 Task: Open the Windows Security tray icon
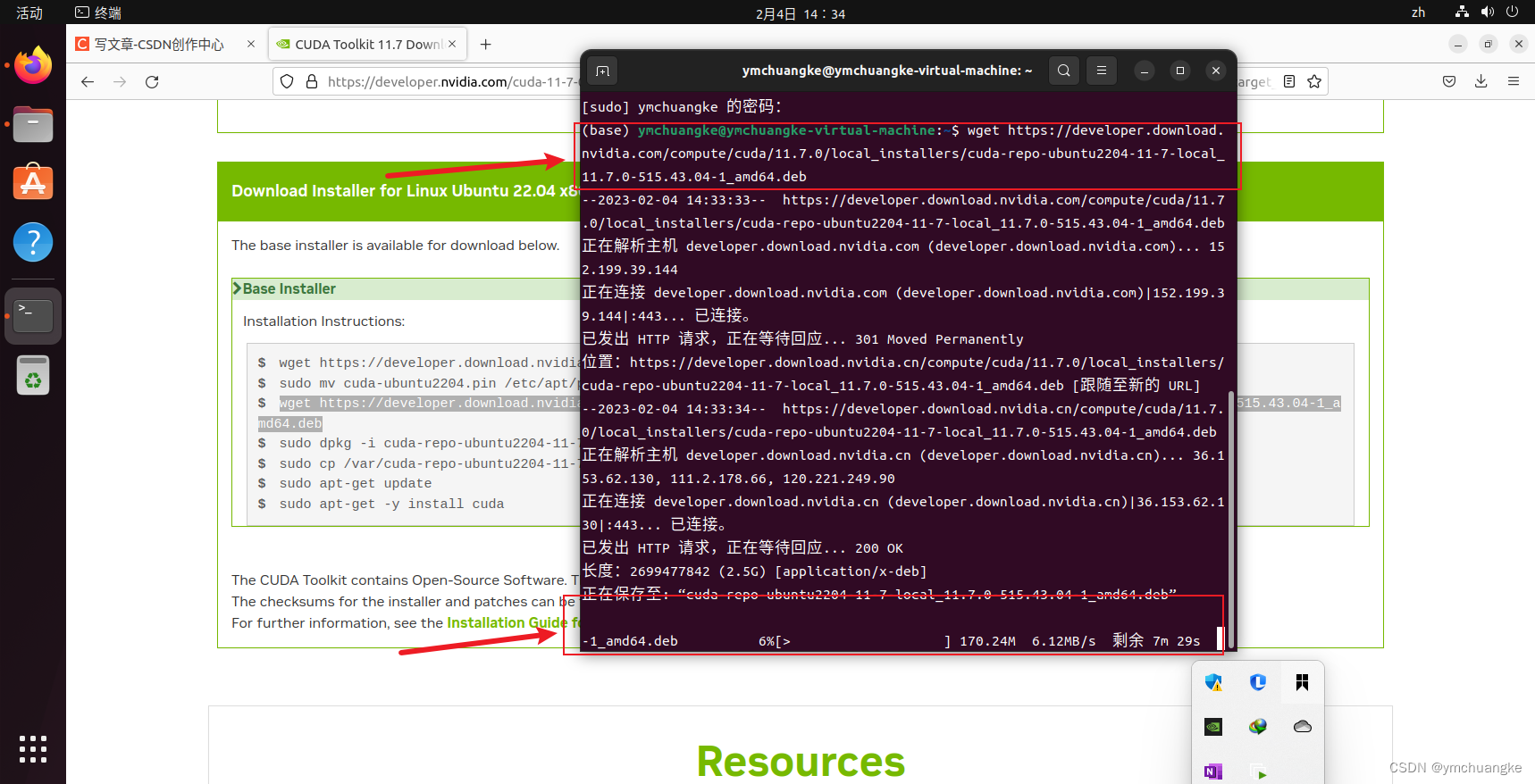[x=1213, y=682]
